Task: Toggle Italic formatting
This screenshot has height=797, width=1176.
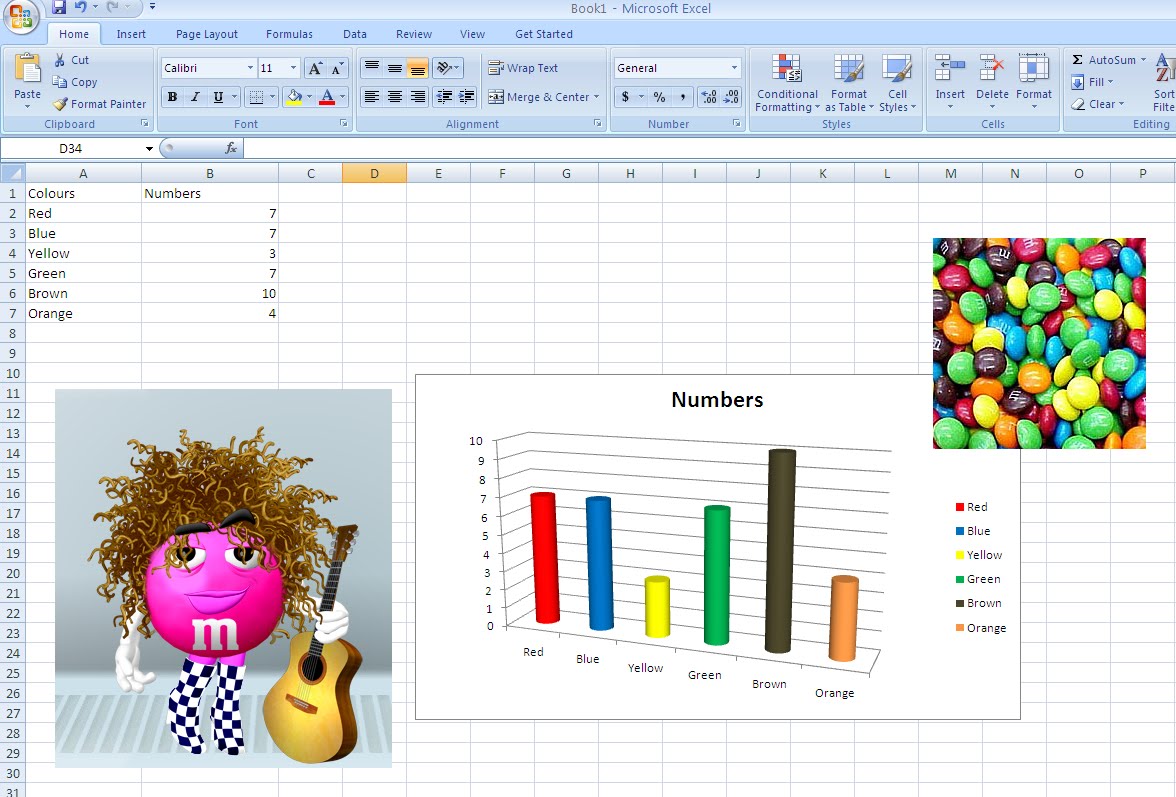Action: 195,97
